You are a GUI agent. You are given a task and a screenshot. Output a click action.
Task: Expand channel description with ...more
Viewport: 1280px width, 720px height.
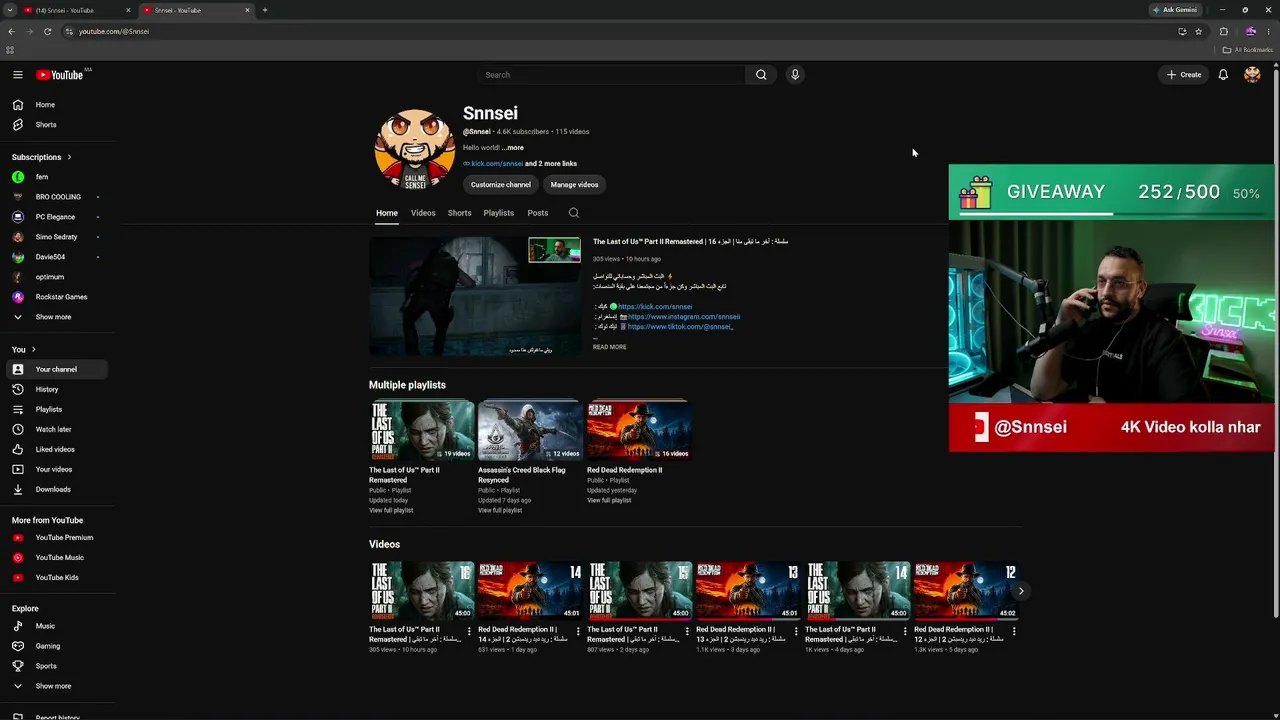tap(513, 148)
